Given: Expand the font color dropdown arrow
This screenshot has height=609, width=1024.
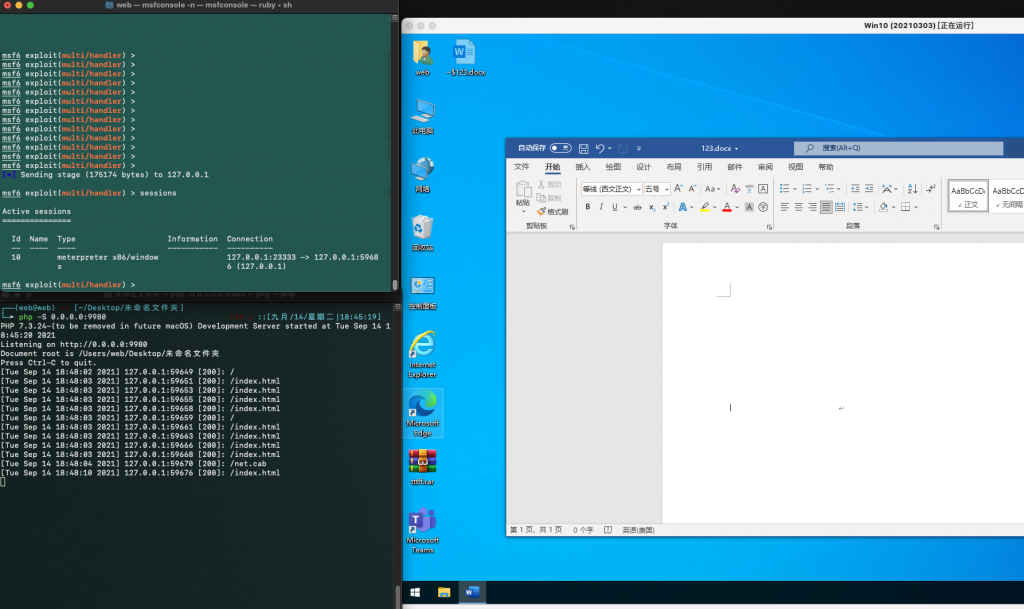Looking at the screenshot, I should (x=736, y=207).
